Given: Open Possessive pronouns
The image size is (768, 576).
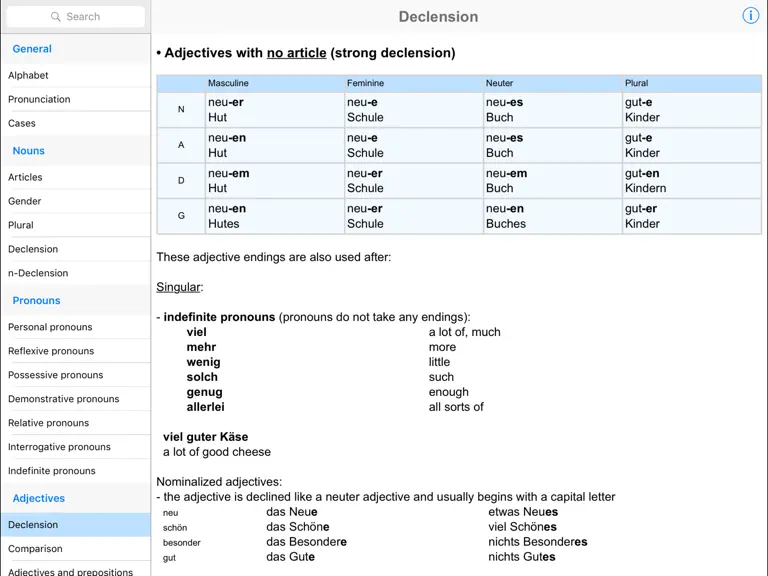Looking at the screenshot, I should point(75,375).
